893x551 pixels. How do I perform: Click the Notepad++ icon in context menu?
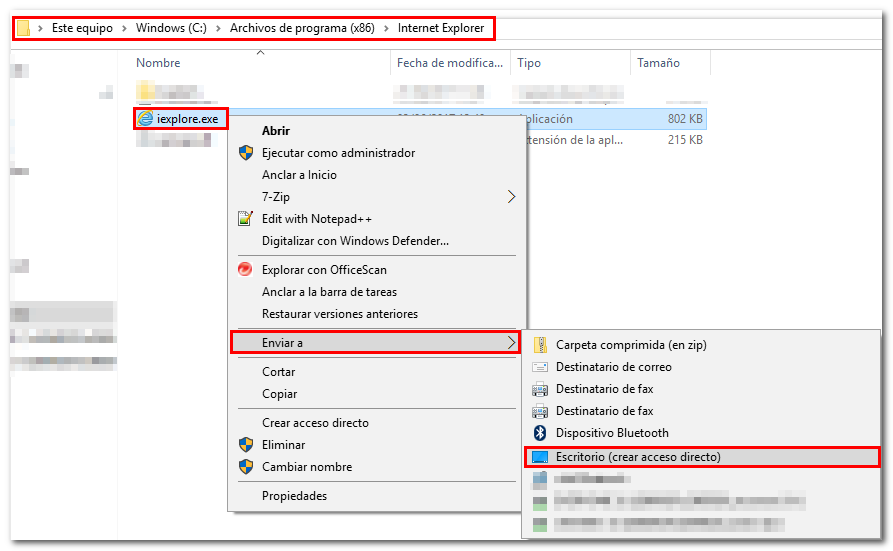[x=246, y=219]
